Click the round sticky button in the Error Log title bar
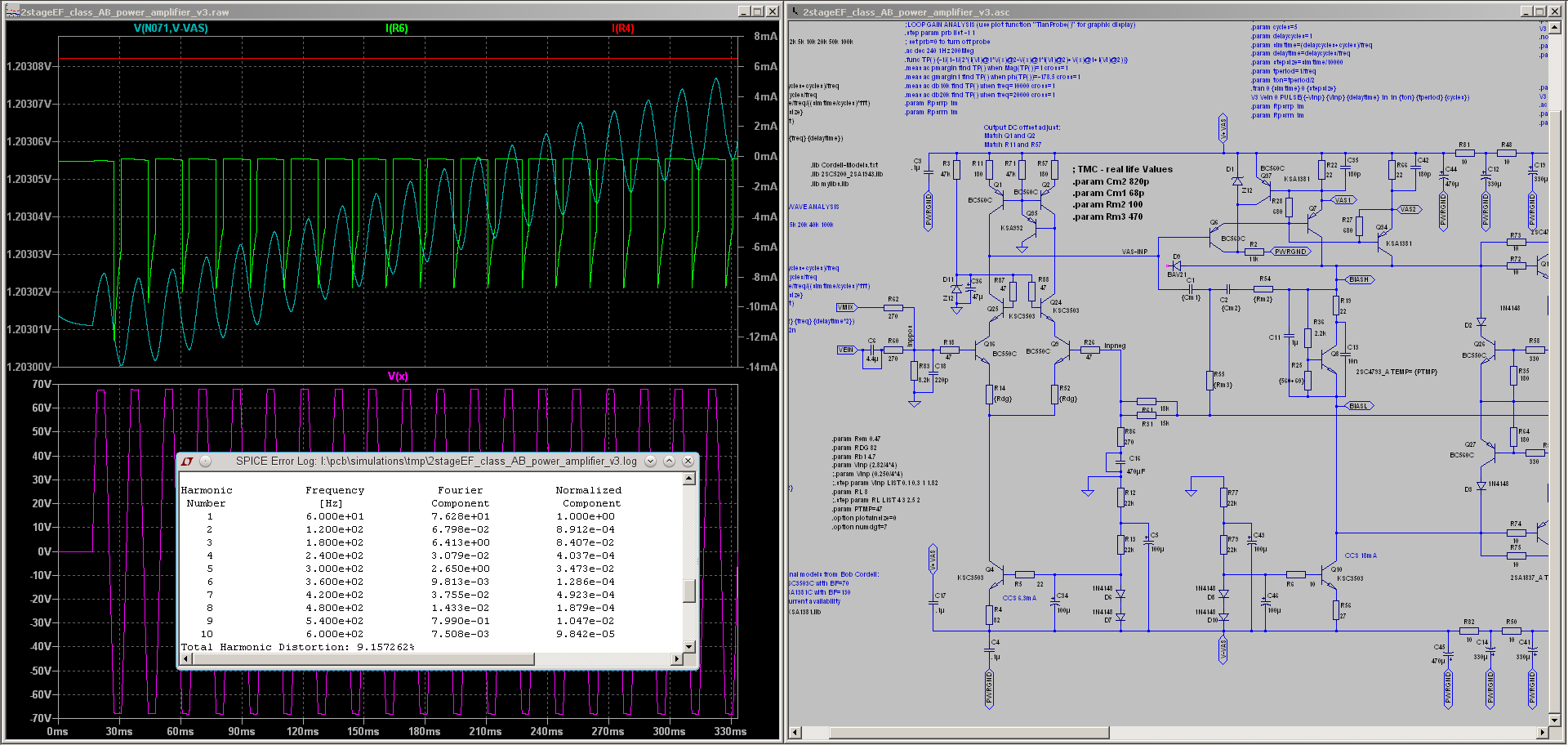 [206, 462]
